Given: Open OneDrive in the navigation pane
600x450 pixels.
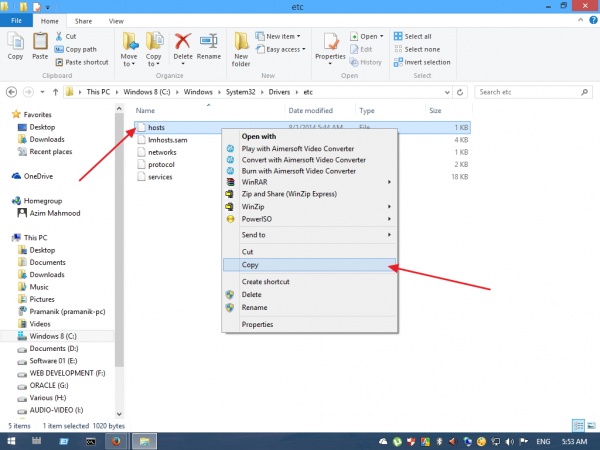Looking at the screenshot, I should click(33, 176).
